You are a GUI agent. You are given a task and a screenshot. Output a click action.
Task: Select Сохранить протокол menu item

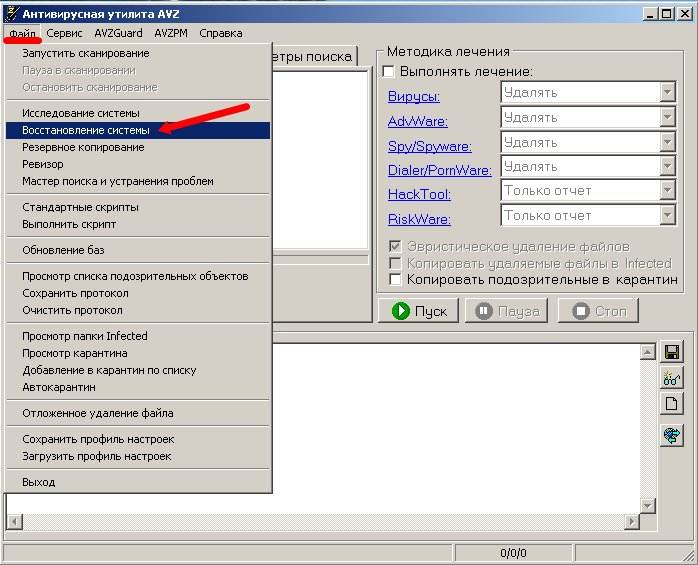138,293
